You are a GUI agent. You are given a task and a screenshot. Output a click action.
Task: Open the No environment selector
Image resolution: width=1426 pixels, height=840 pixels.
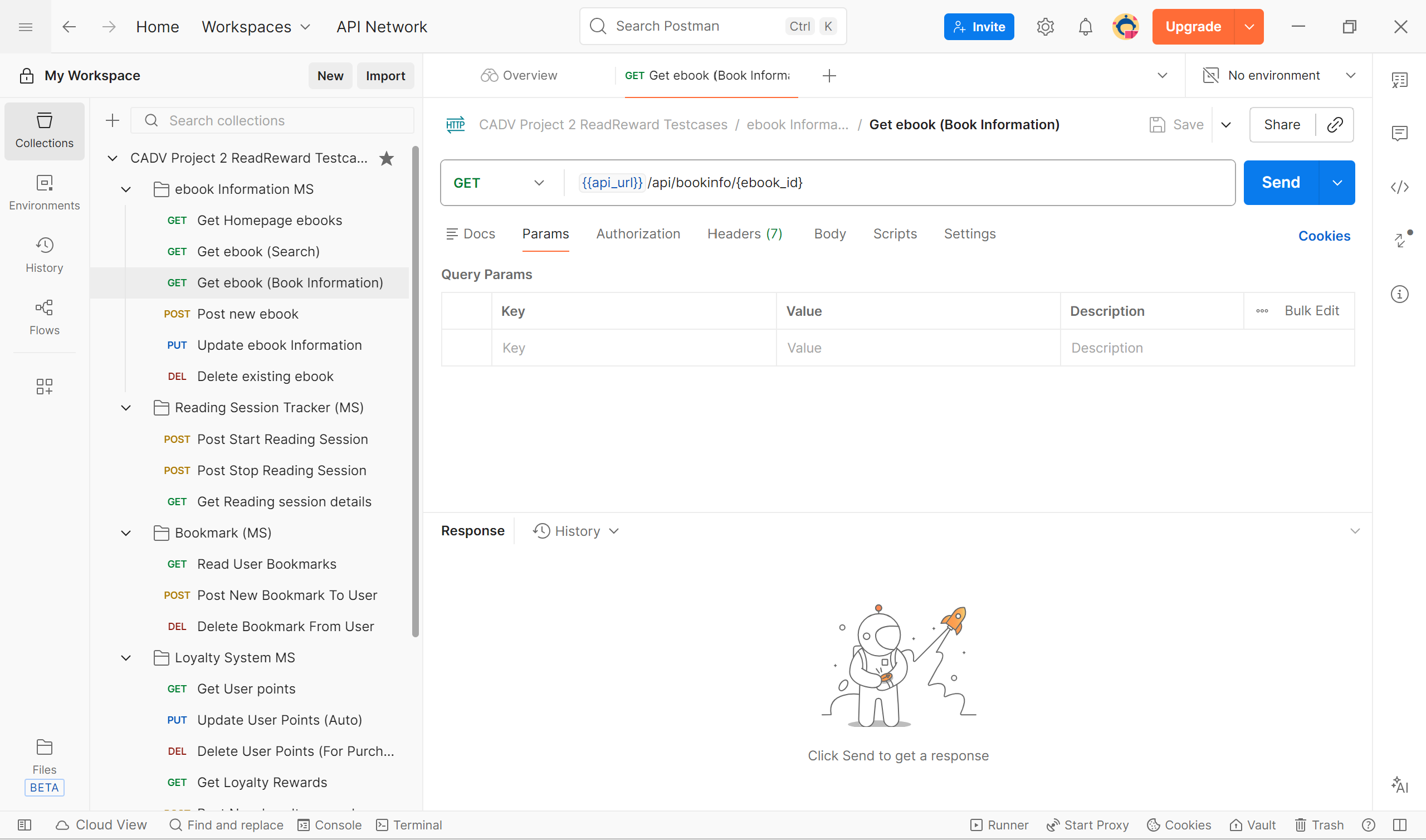pyautogui.click(x=1278, y=76)
